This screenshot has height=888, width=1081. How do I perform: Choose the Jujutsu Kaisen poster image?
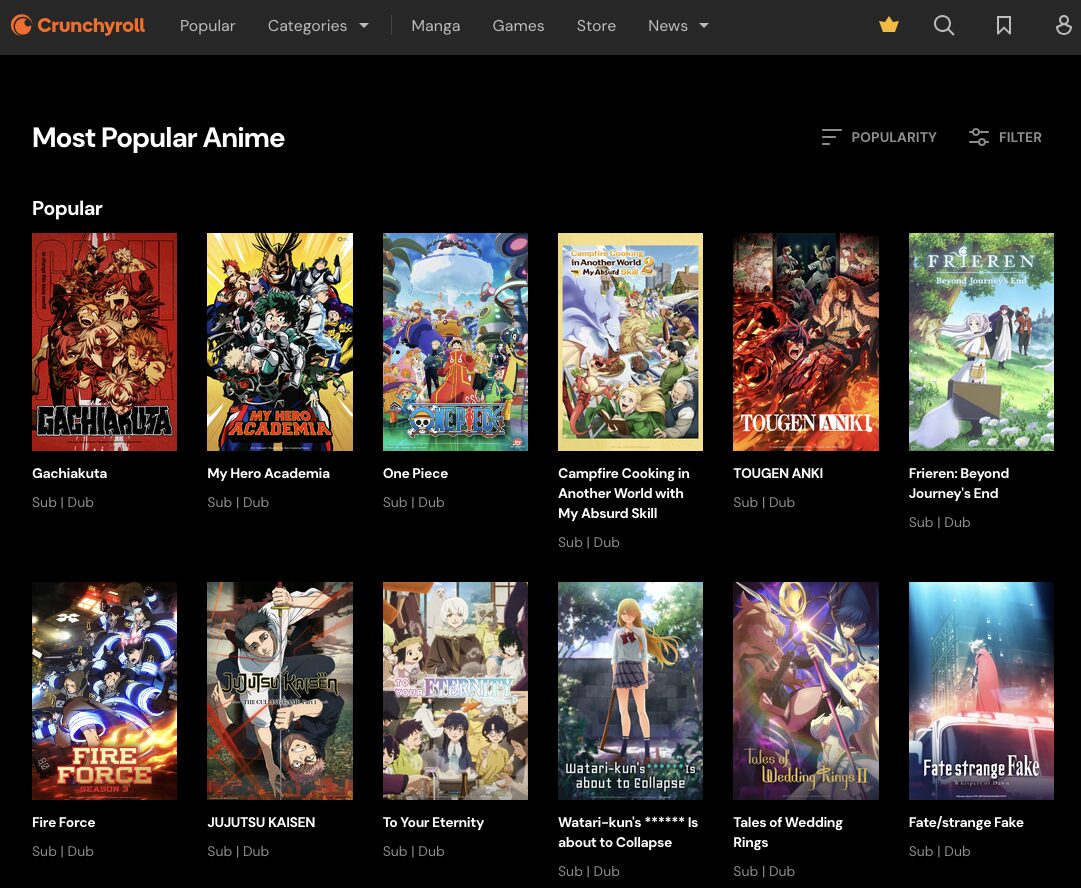pos(279,691)
